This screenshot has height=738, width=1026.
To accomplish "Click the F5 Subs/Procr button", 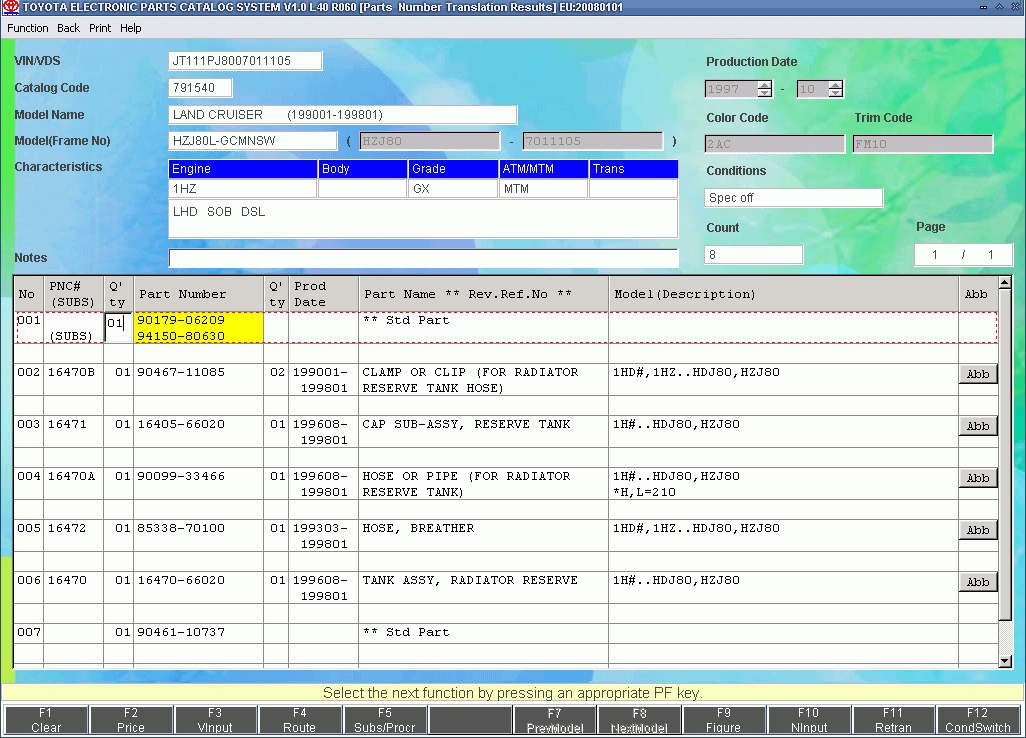I will click(x=384, y=720).
